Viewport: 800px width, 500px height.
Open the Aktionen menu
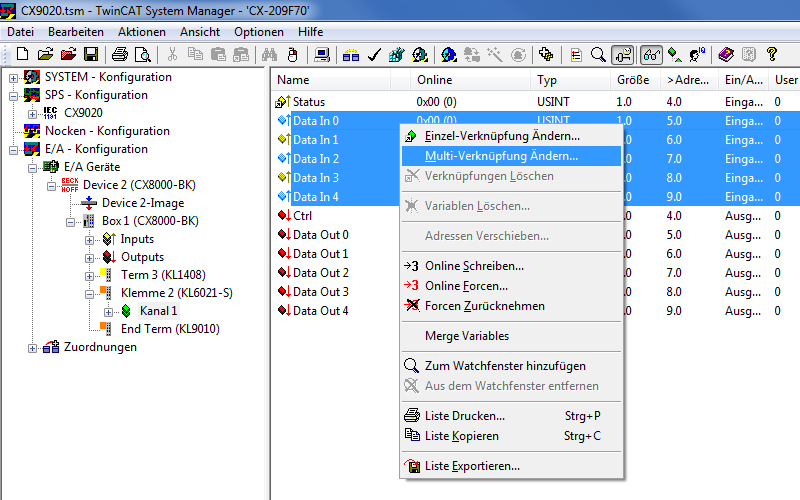142,32
